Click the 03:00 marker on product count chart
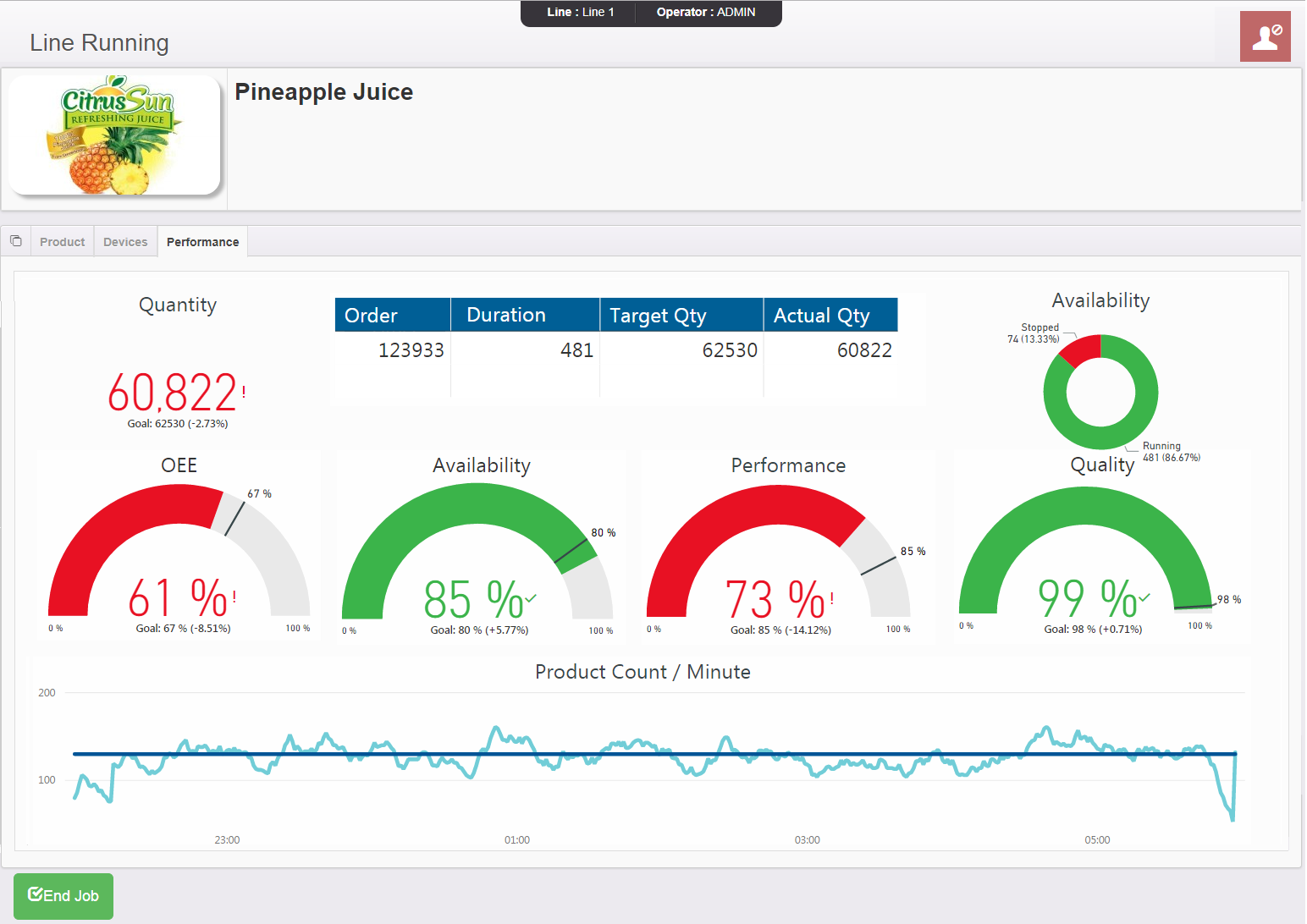The height and width of the screenshot is (924, 1307). click(807, 839)
